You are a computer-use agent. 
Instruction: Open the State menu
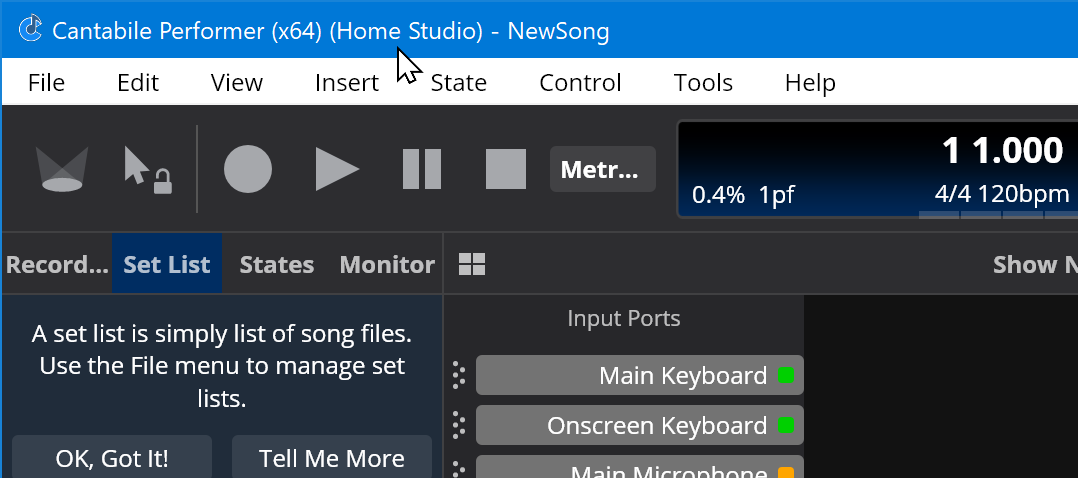pyautogui.click(x=459, y=83)
